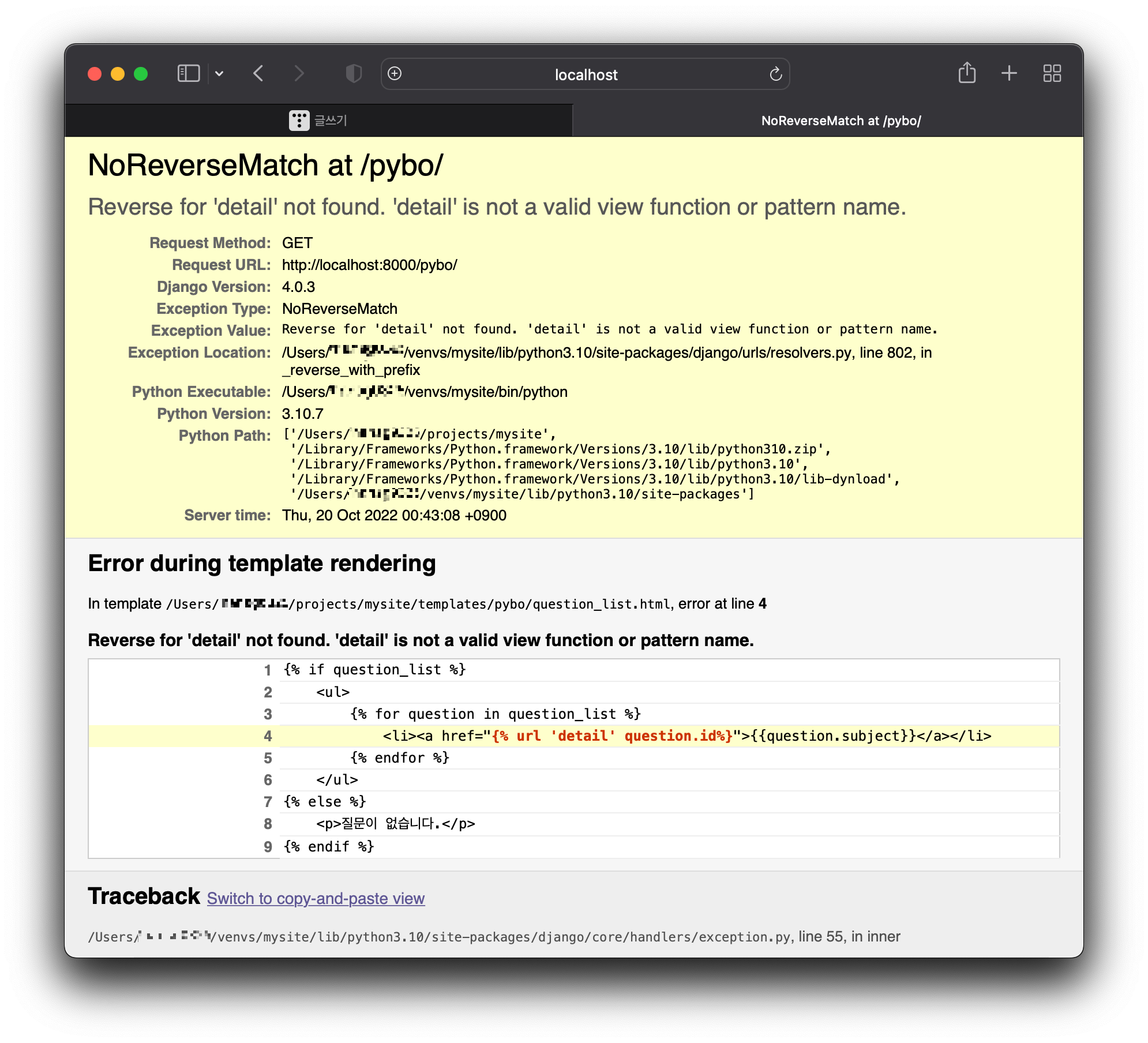Switch to the 글쓰기 tab
This screenshot has height=1043, width=1148.
[330, 121]
